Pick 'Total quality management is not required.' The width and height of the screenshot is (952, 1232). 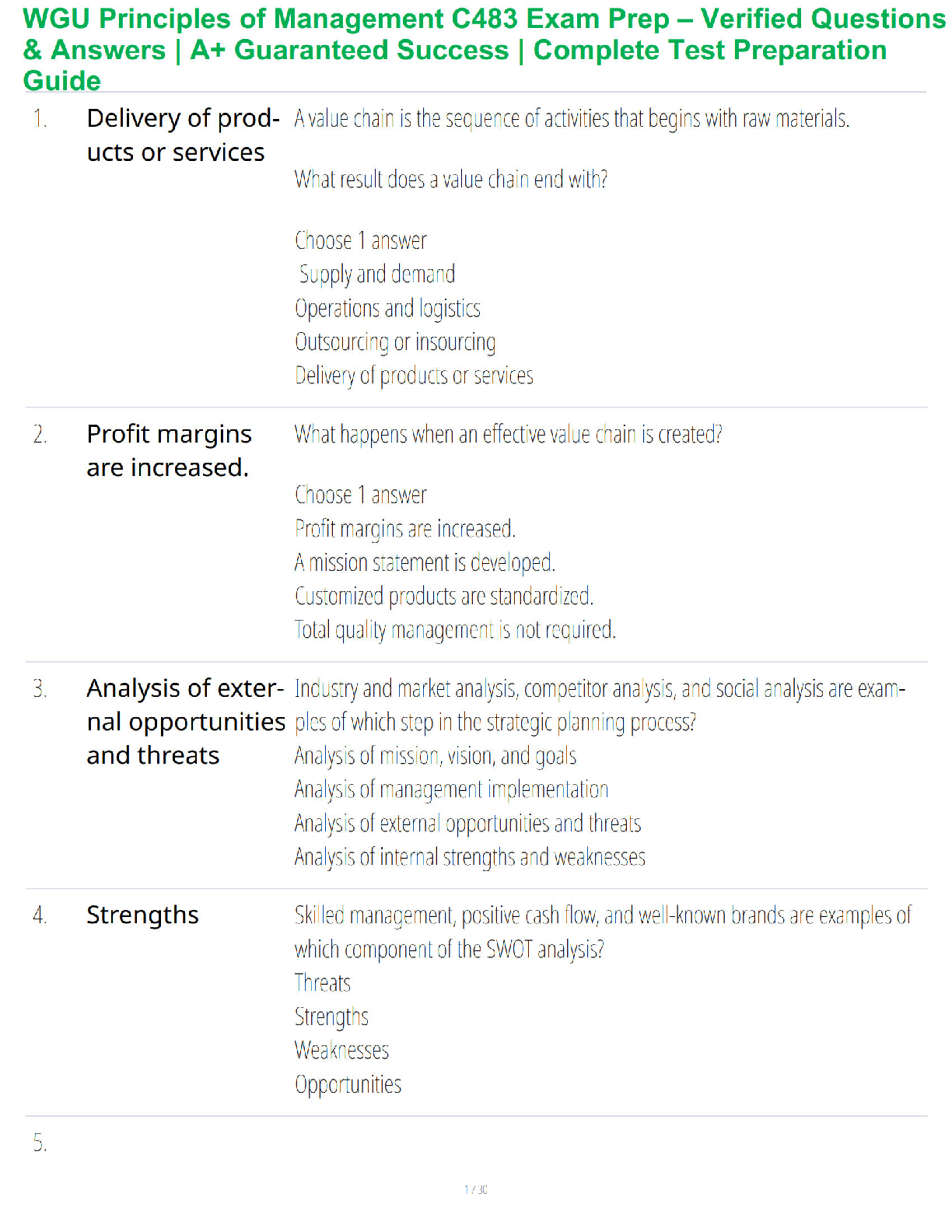point(455,629)
